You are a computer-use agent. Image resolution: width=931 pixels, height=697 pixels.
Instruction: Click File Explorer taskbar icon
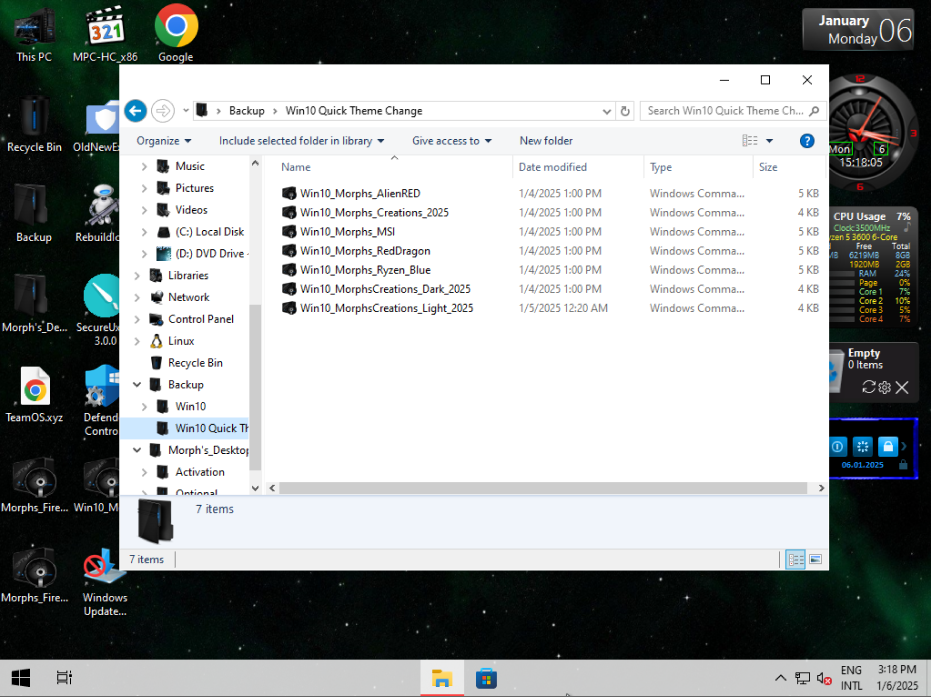(442, 678)
